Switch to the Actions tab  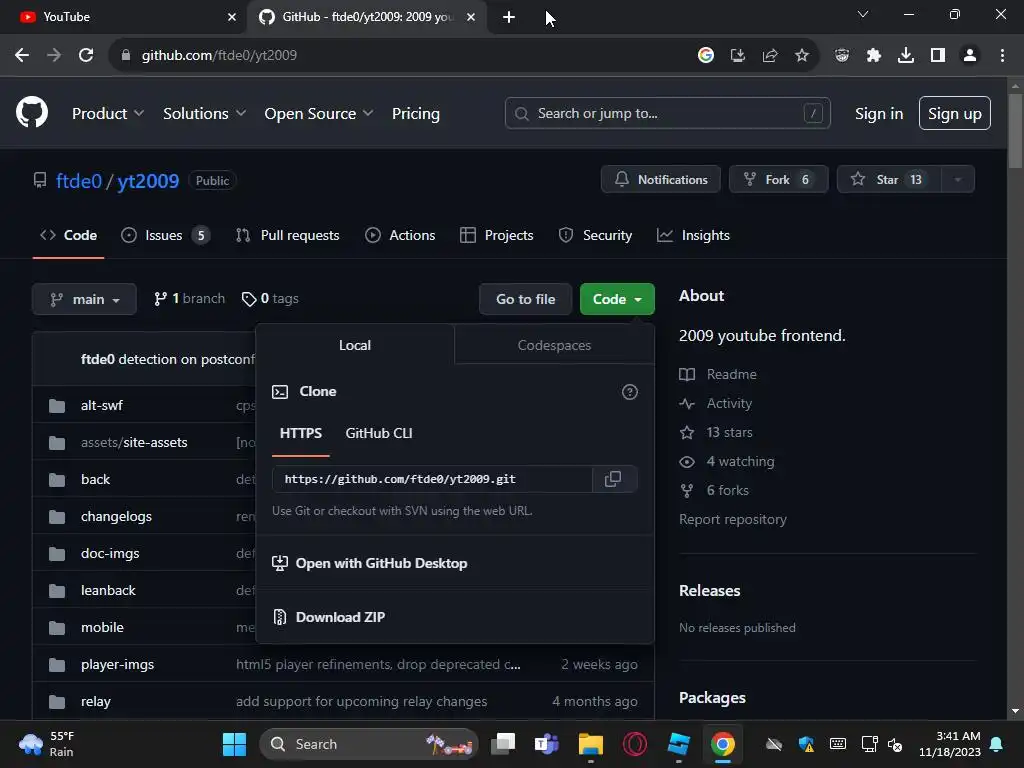400,236
